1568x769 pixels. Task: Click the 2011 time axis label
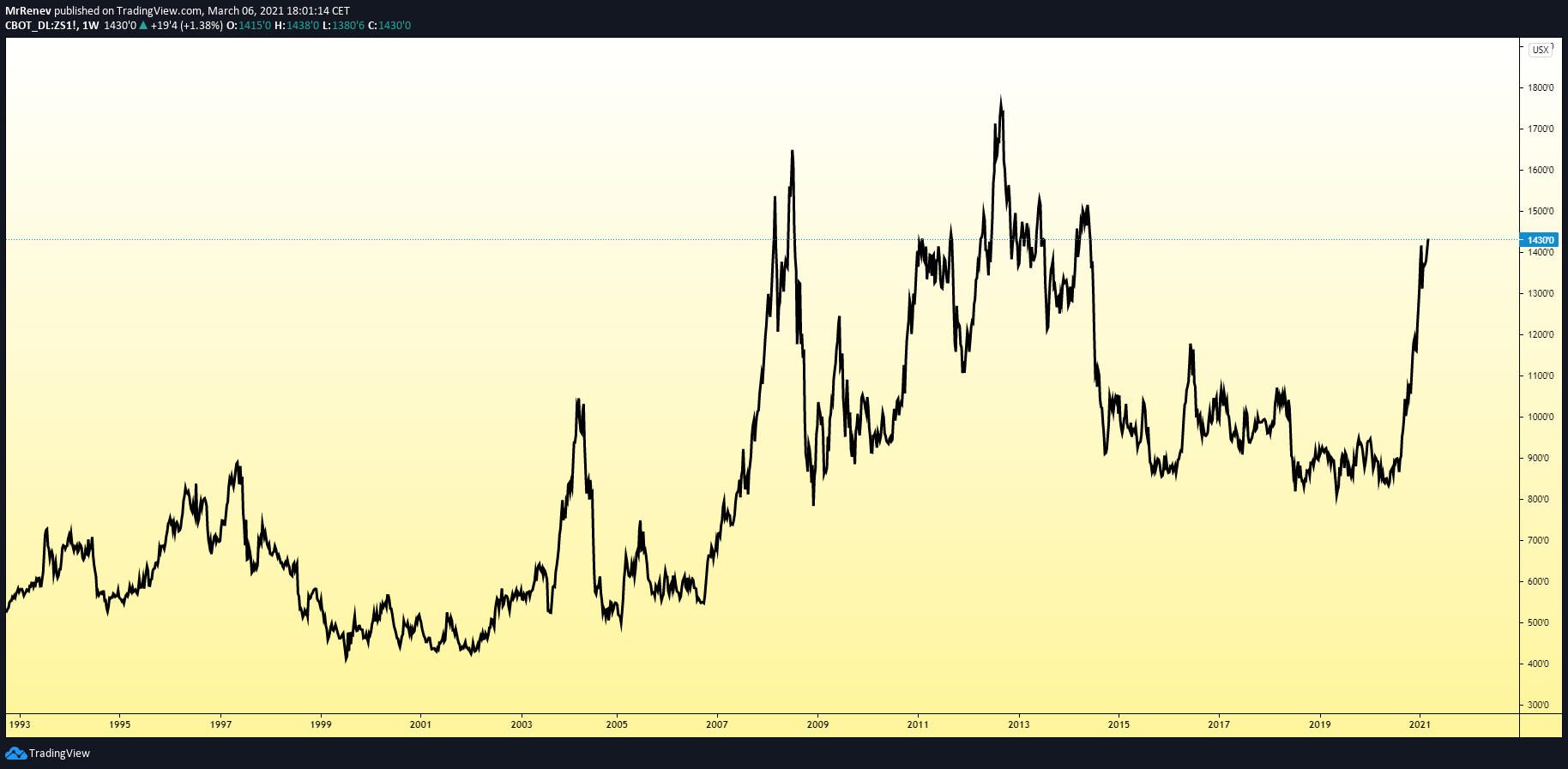(x=918, y=724)
